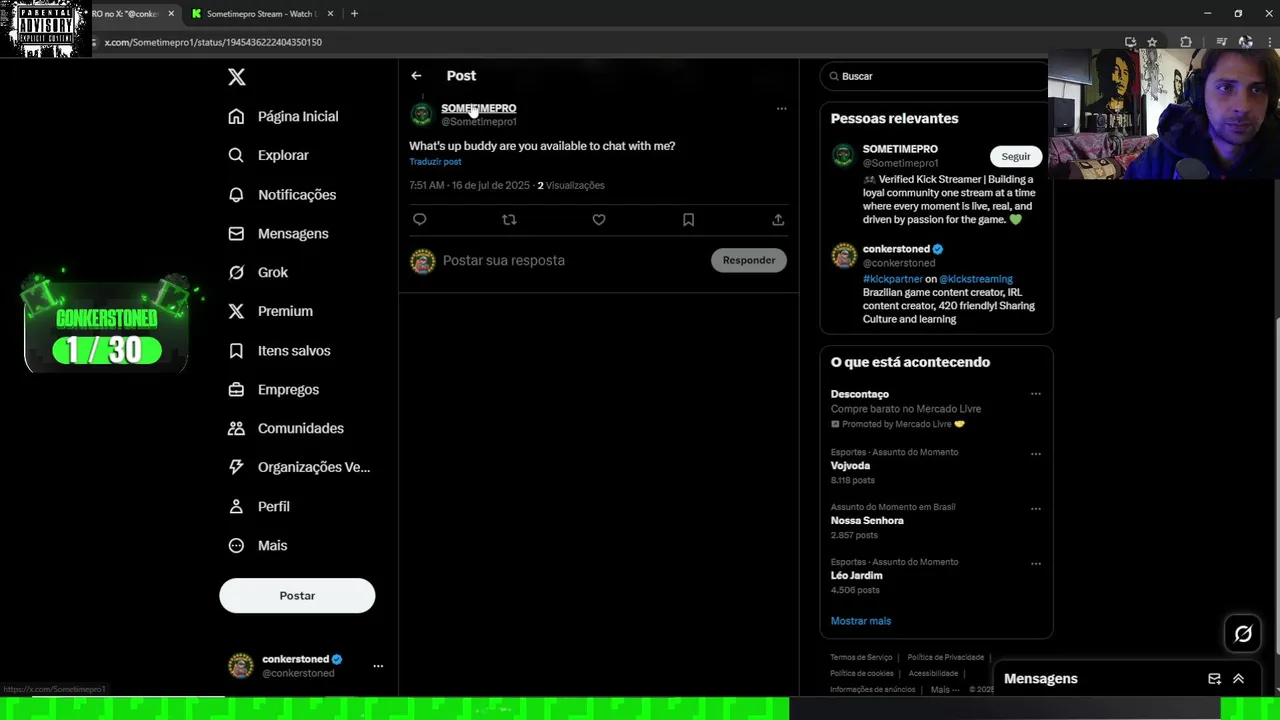Open a new browser tab with plus

coord(354,14)
